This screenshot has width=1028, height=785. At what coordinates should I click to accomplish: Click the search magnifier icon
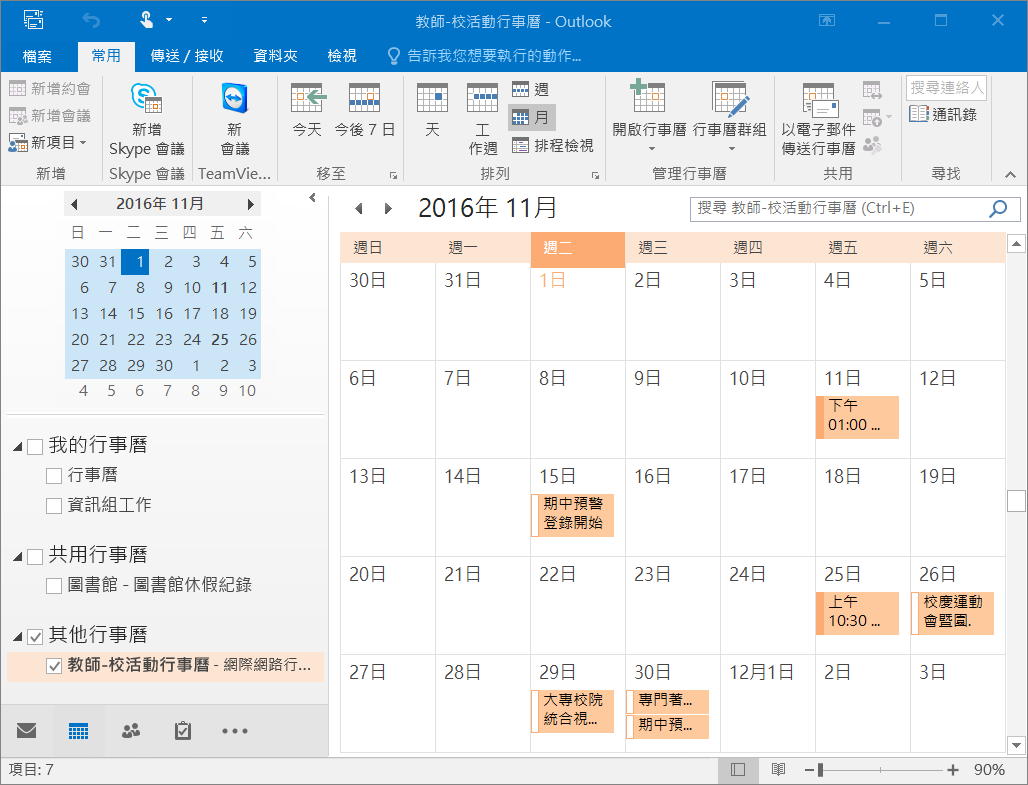(998, 209)
